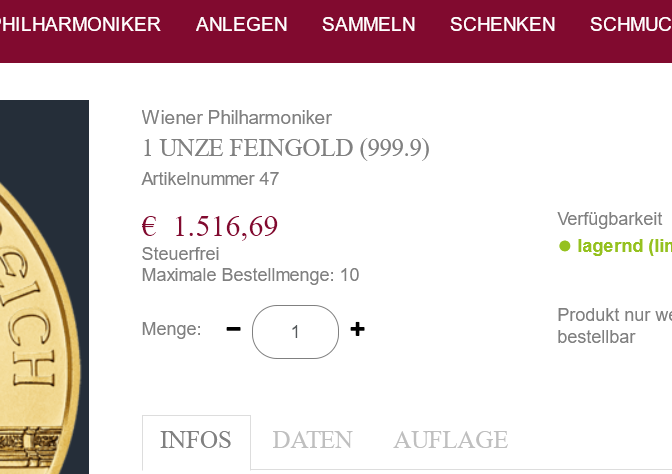Screen dimensions: 672x474
Task: Click the quantity input field
Action: (295, 332)
